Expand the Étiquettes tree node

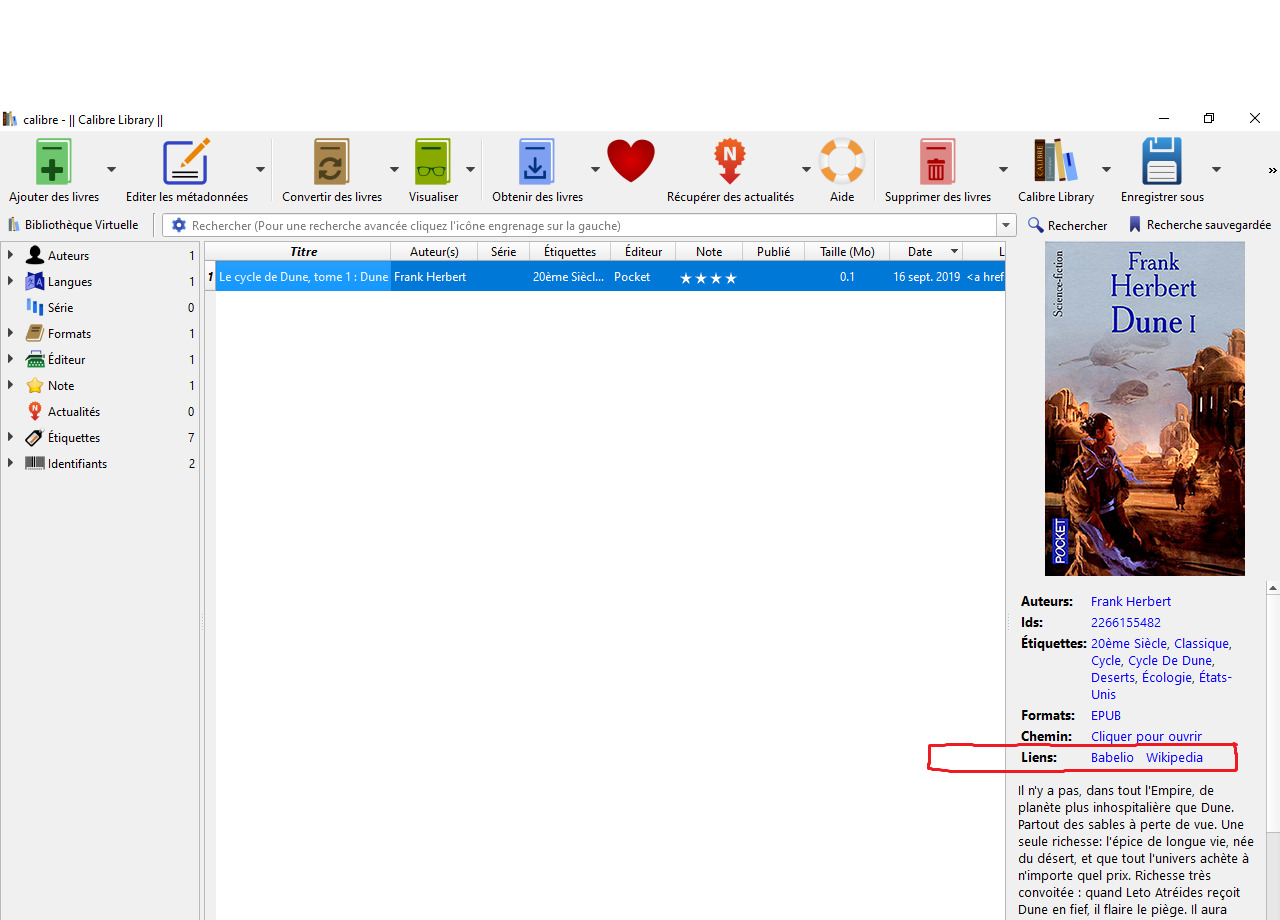tap(11, 437)
